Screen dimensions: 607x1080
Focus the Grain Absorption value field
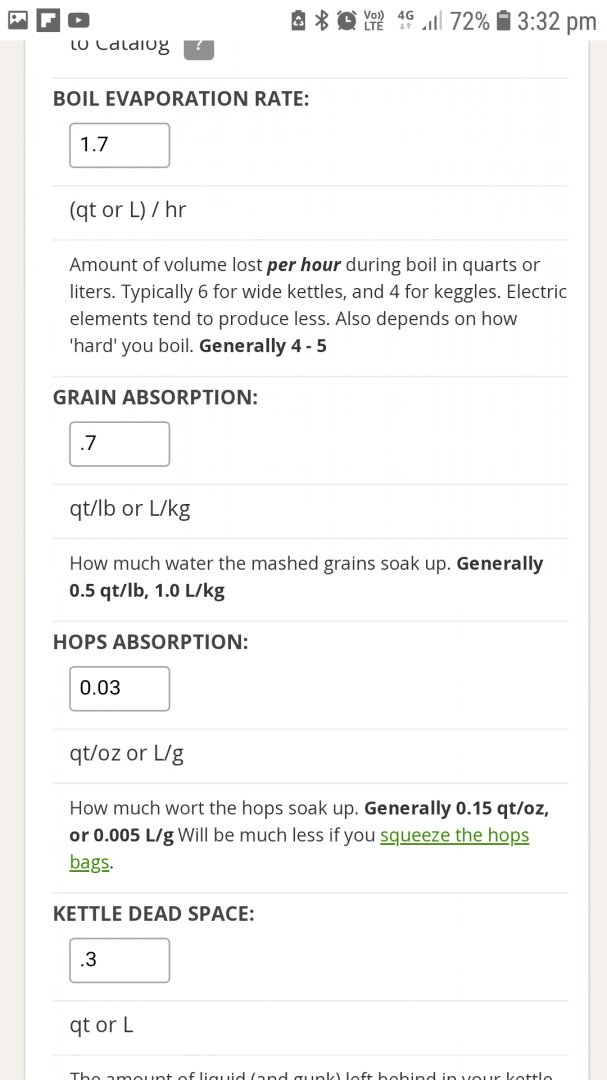119,444
